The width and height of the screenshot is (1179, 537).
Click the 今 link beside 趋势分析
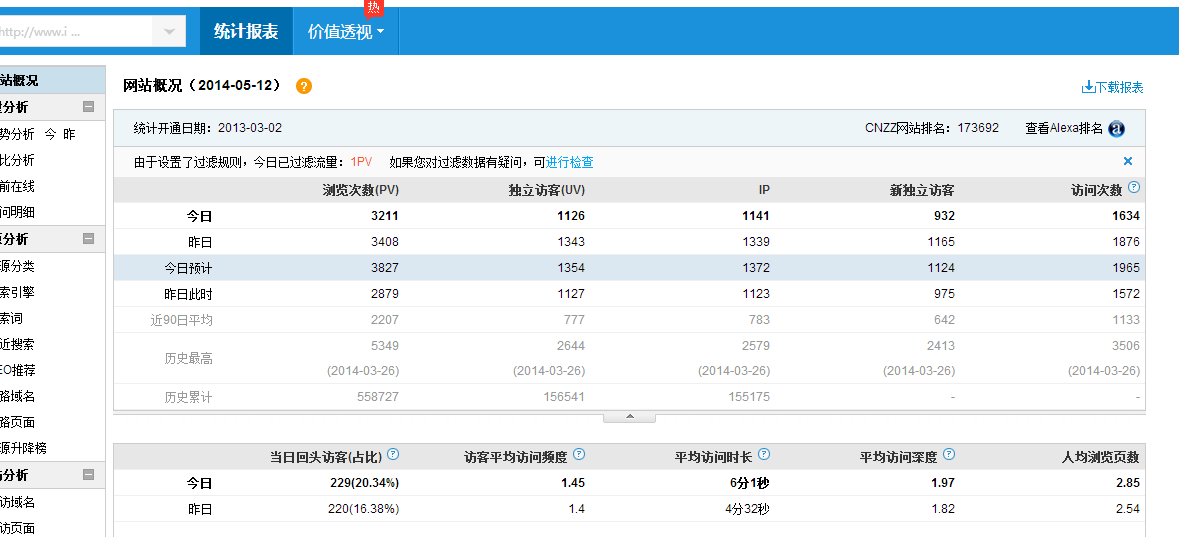pos(50,135)
